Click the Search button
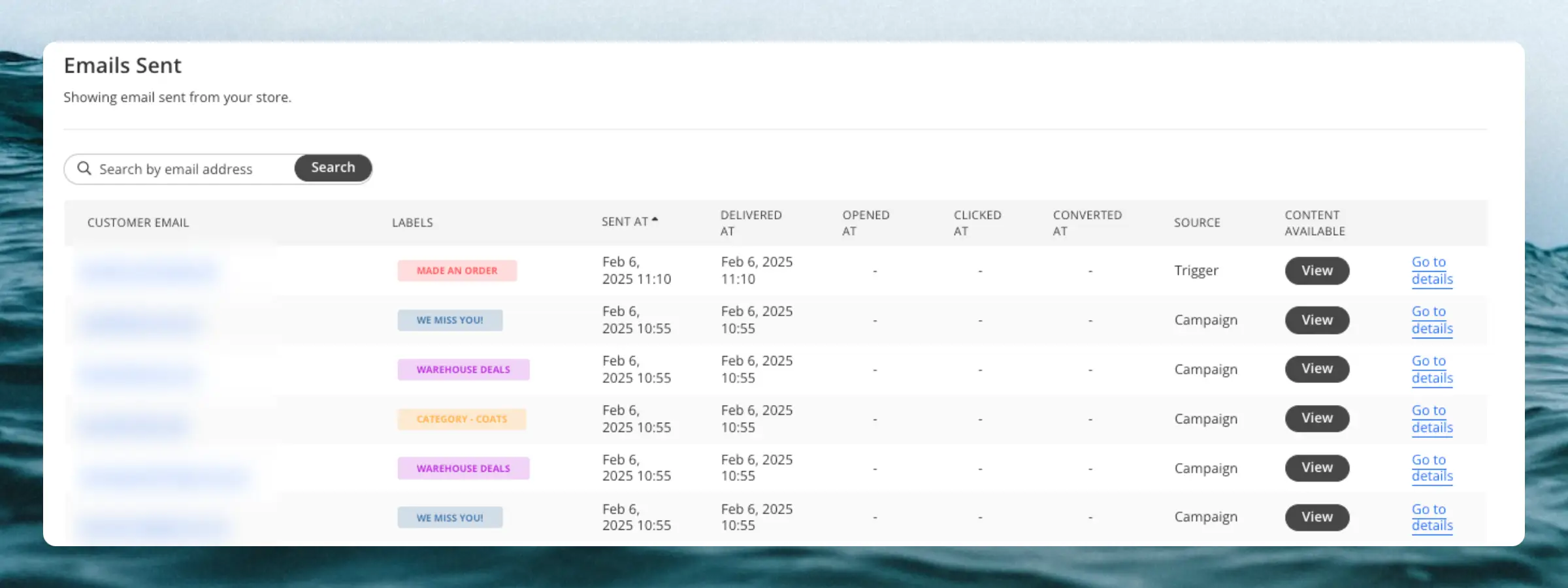This screenshot has width=1568, height=588. [333, 168]
